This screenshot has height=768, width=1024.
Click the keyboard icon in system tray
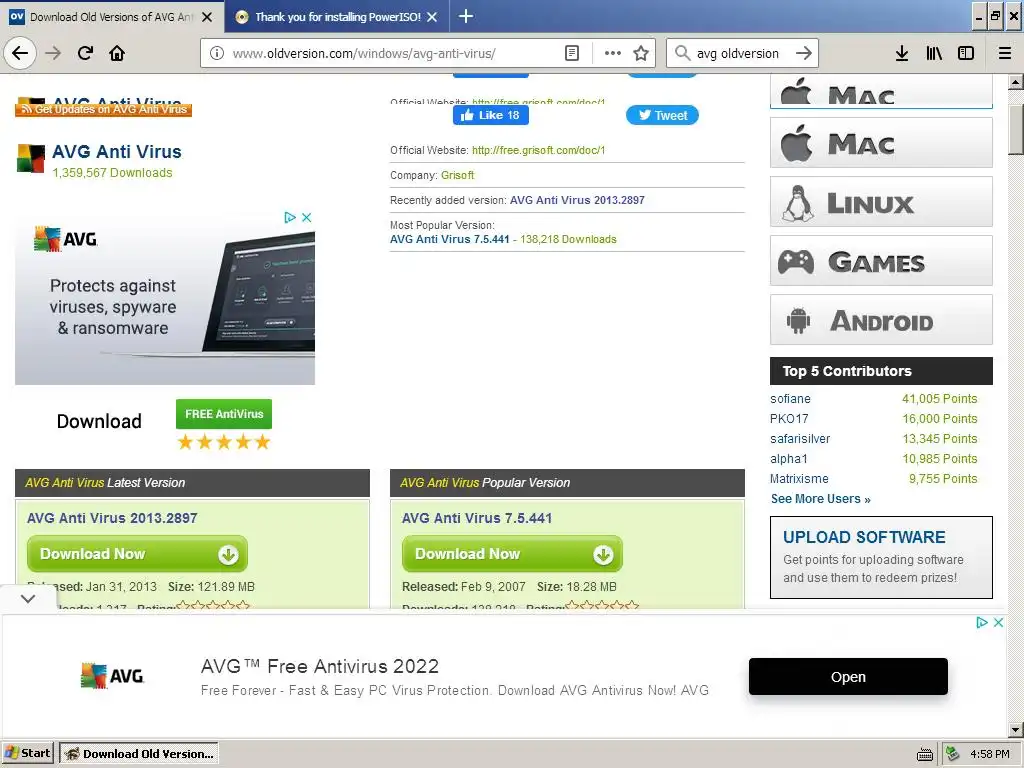click(x=925, y=755)
